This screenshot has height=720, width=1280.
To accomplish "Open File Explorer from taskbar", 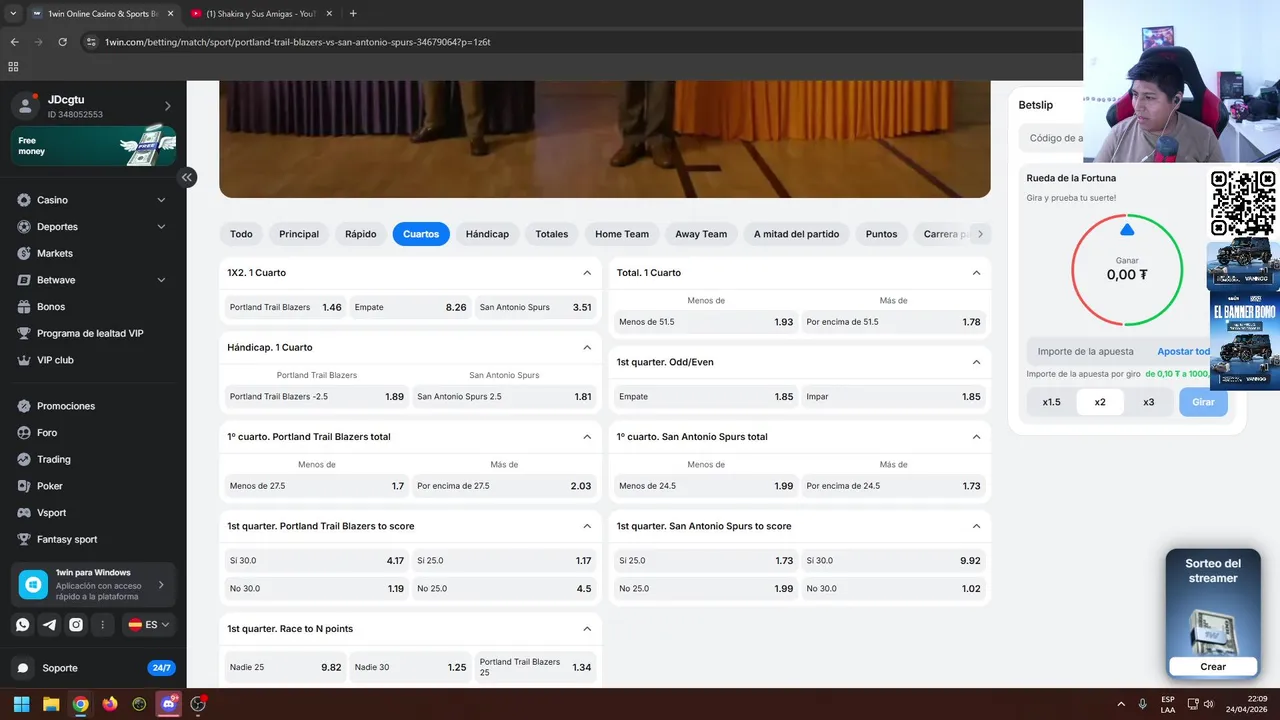I will coord(51,704).
